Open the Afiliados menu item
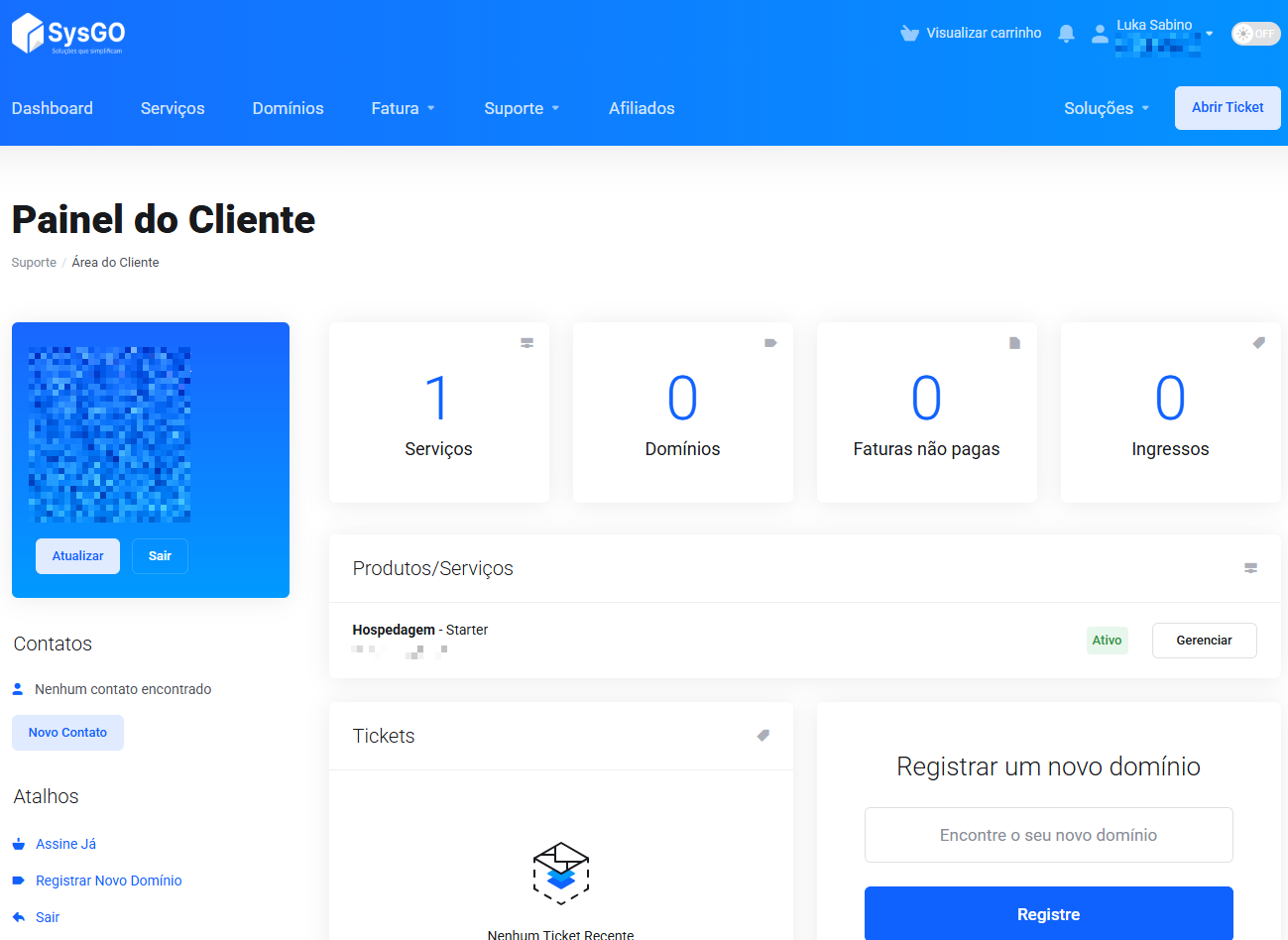 tap(642, 108)
